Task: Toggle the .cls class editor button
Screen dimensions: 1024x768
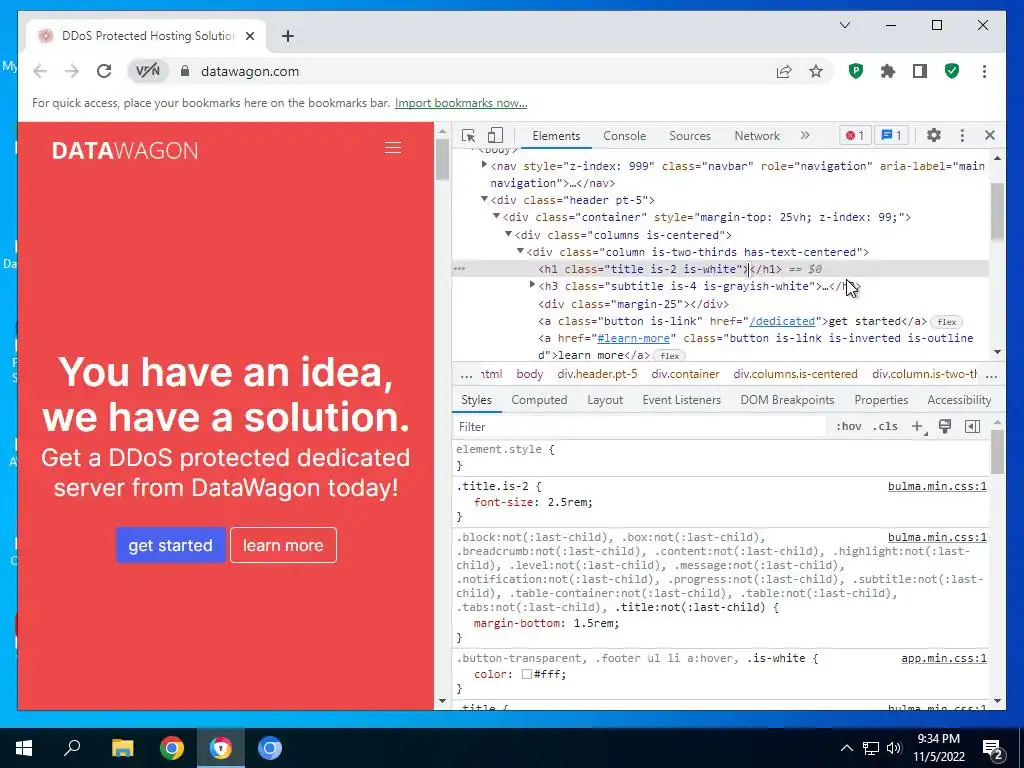Action: [x=885, y=426]
